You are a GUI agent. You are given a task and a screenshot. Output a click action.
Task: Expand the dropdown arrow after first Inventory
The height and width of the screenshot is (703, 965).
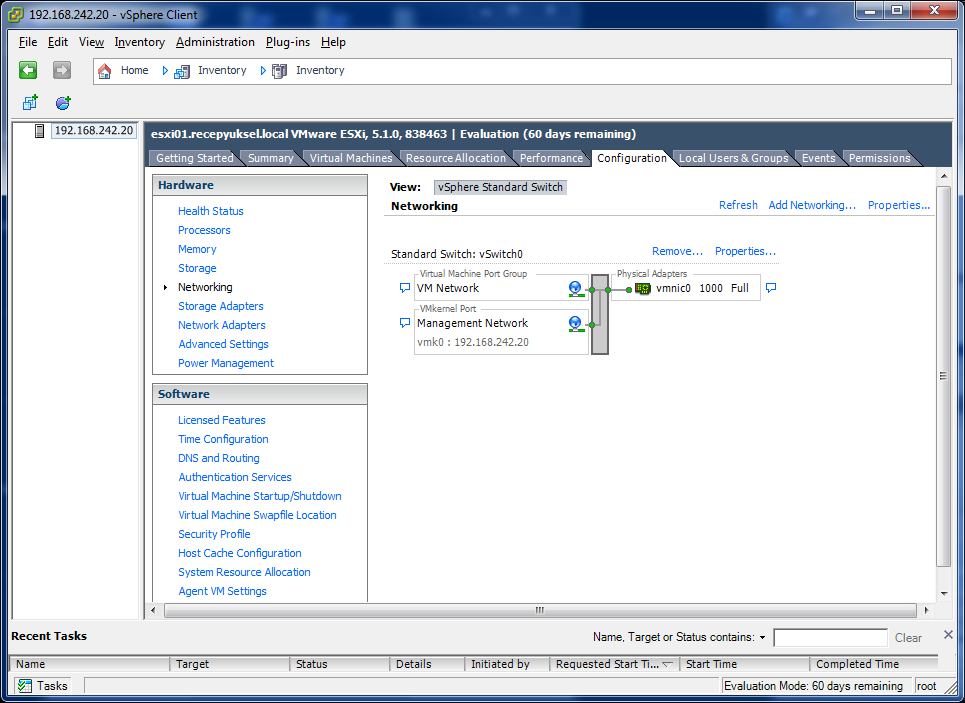(x=263, y=71)
